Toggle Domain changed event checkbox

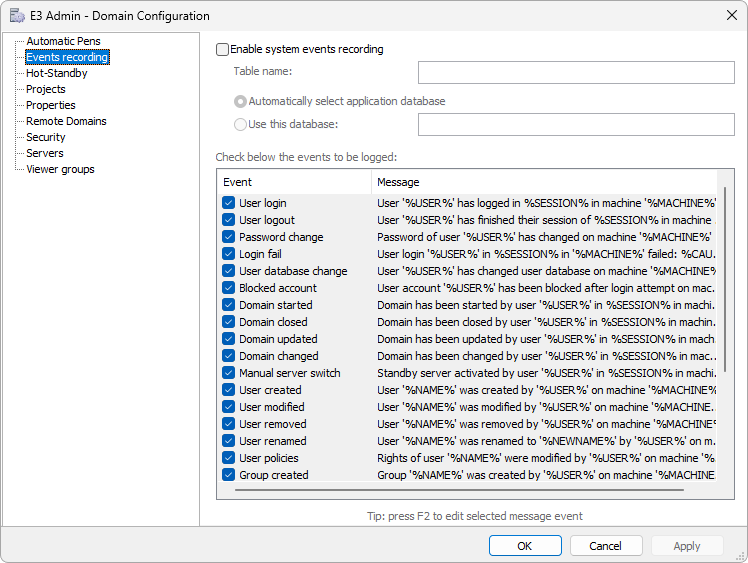point(229,356)
